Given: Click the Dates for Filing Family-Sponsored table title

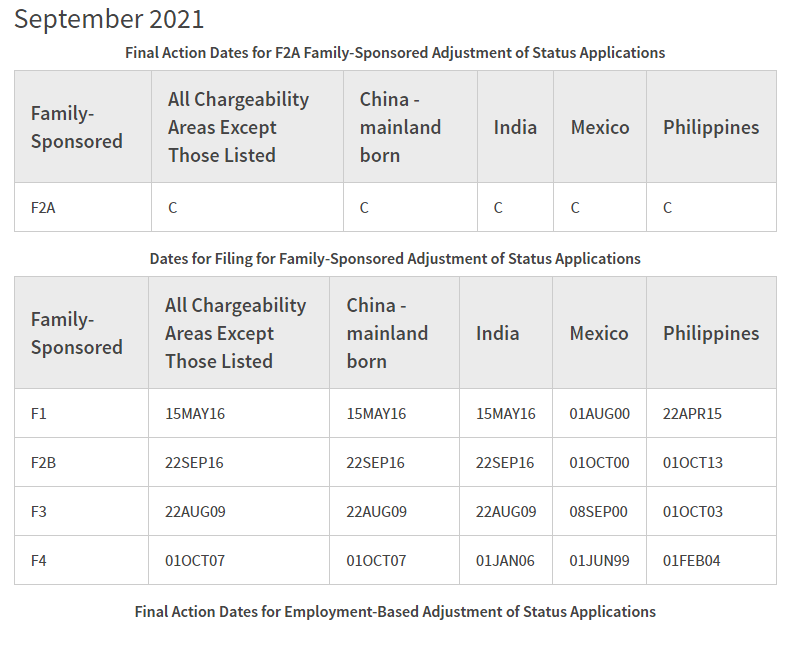Looking at the screenshot, I should [x=395, y=258].
